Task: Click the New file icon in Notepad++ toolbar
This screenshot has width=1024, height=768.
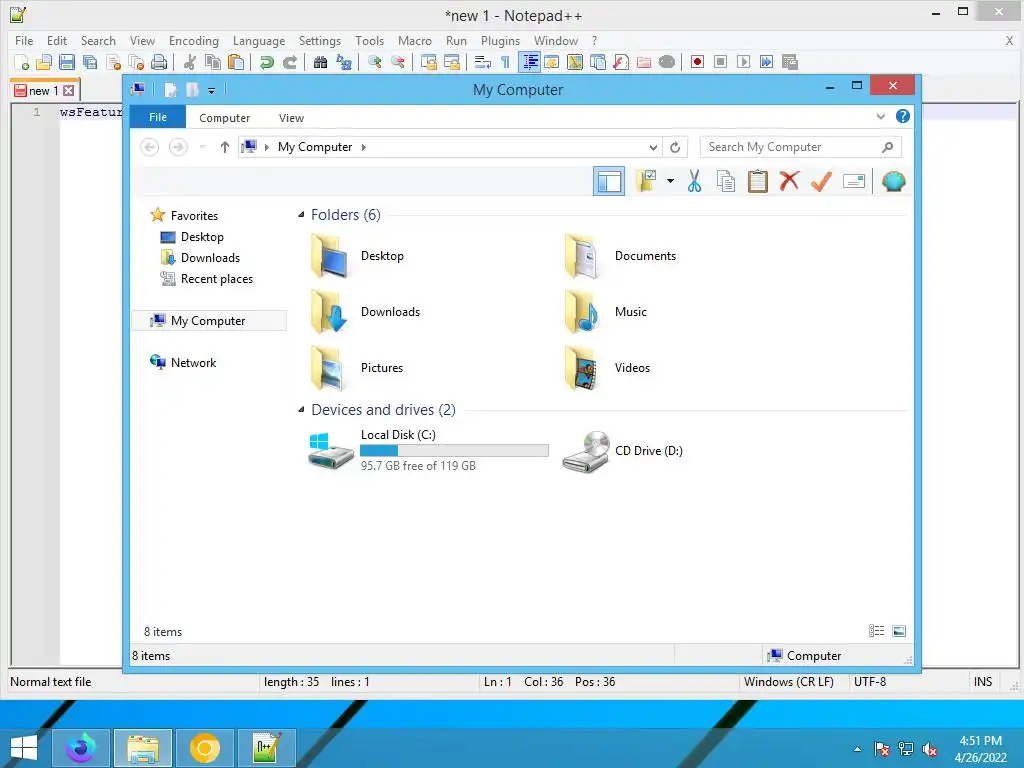Action: point(22,62)
